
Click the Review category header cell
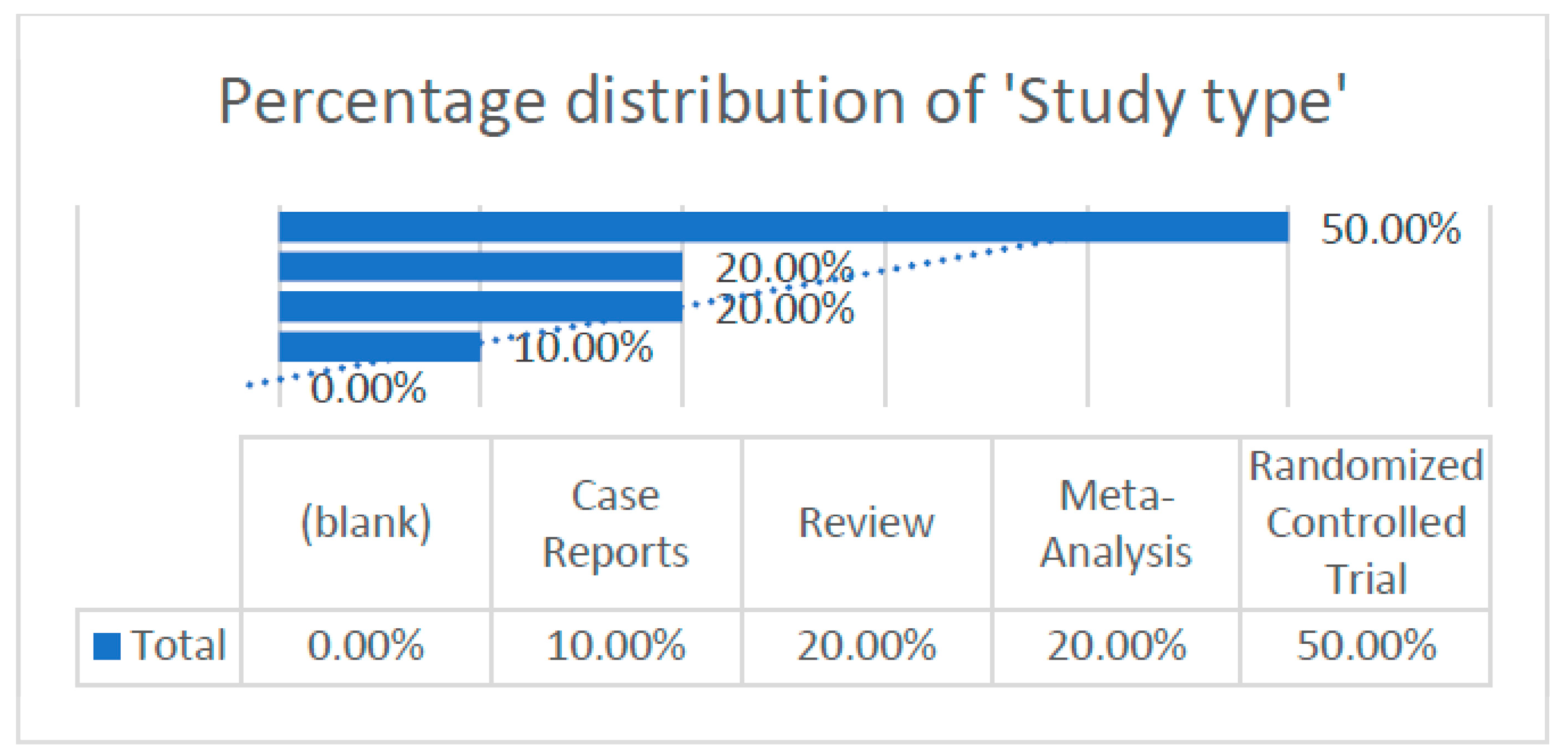pos(866,522)
